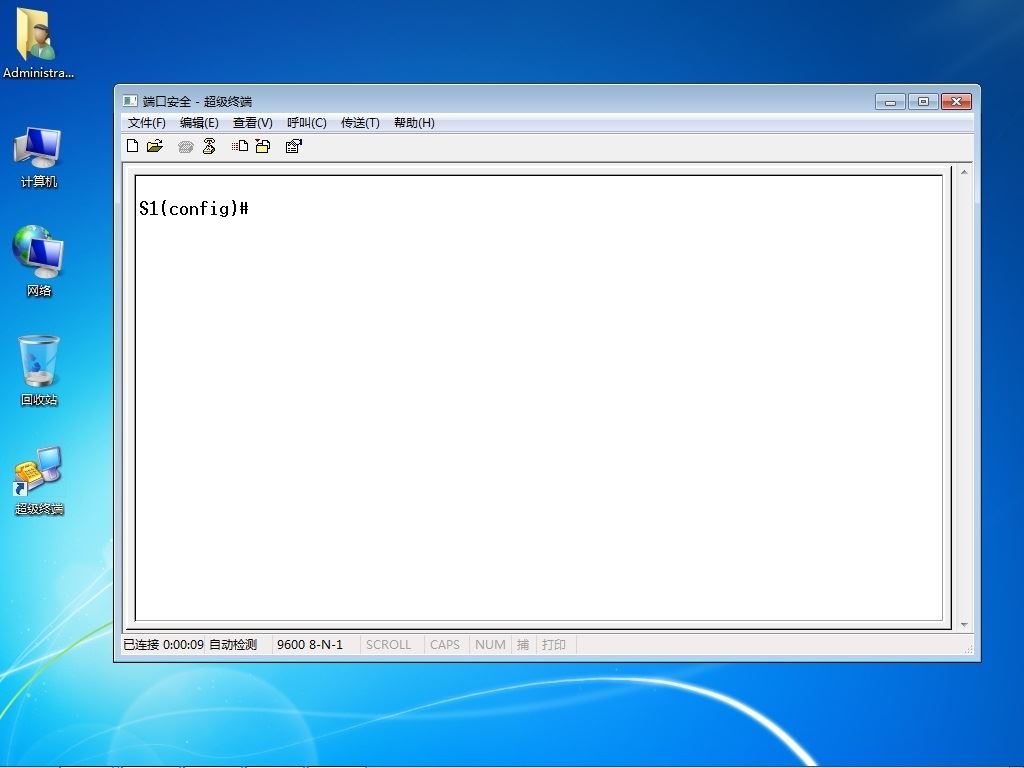
Task: Open the 传送(T) menu
Action: [x=360, y=123]
